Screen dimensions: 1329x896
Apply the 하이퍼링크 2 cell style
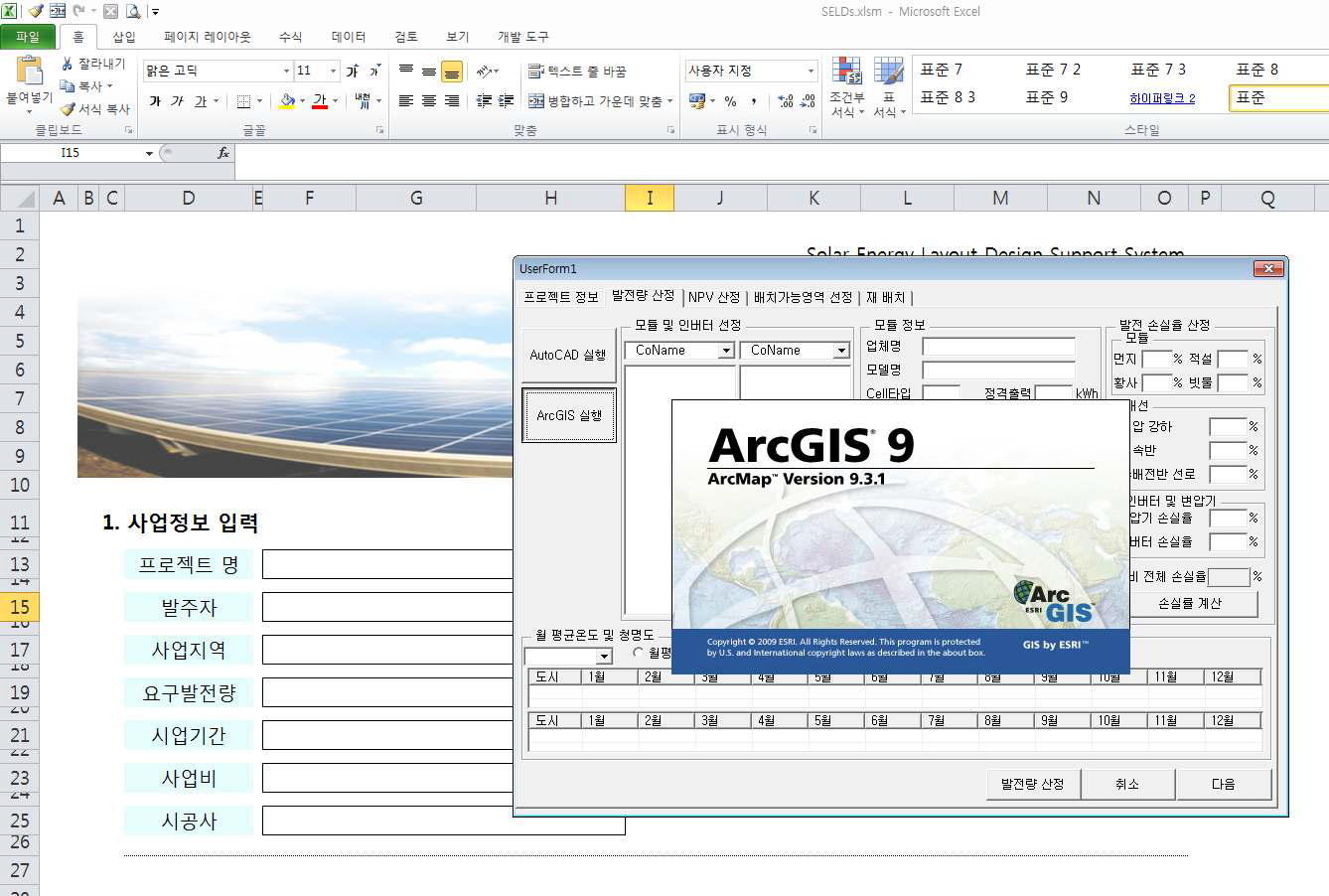(x=1163, y=98)
